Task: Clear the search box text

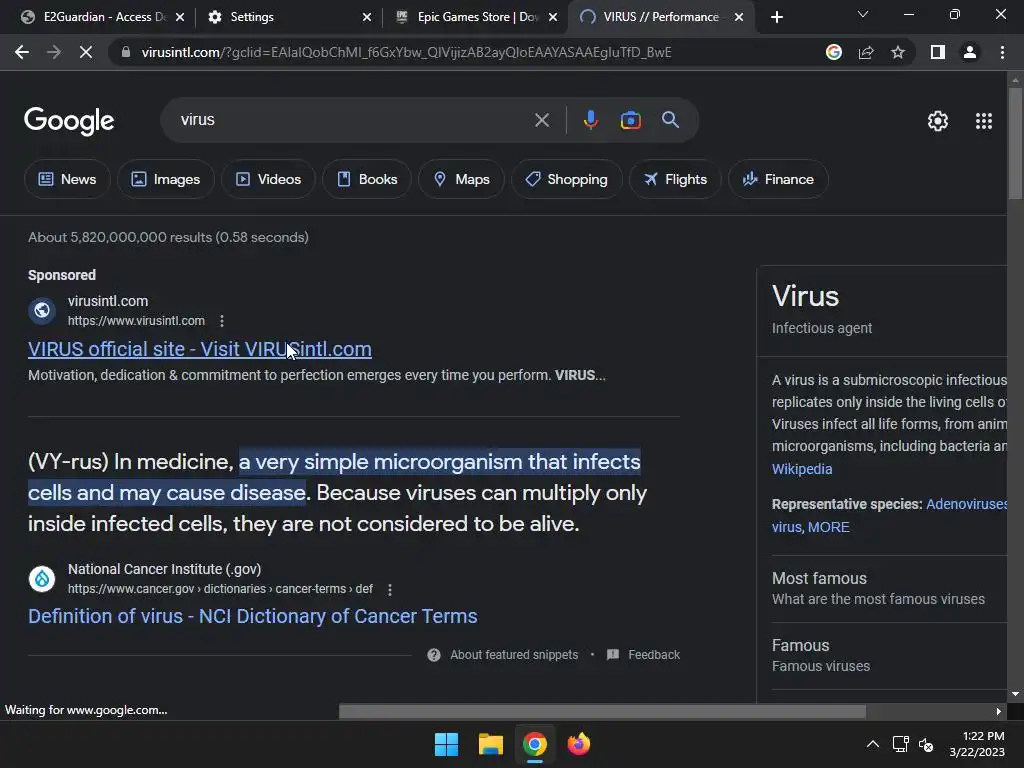Action: click(x=541, y=120)
